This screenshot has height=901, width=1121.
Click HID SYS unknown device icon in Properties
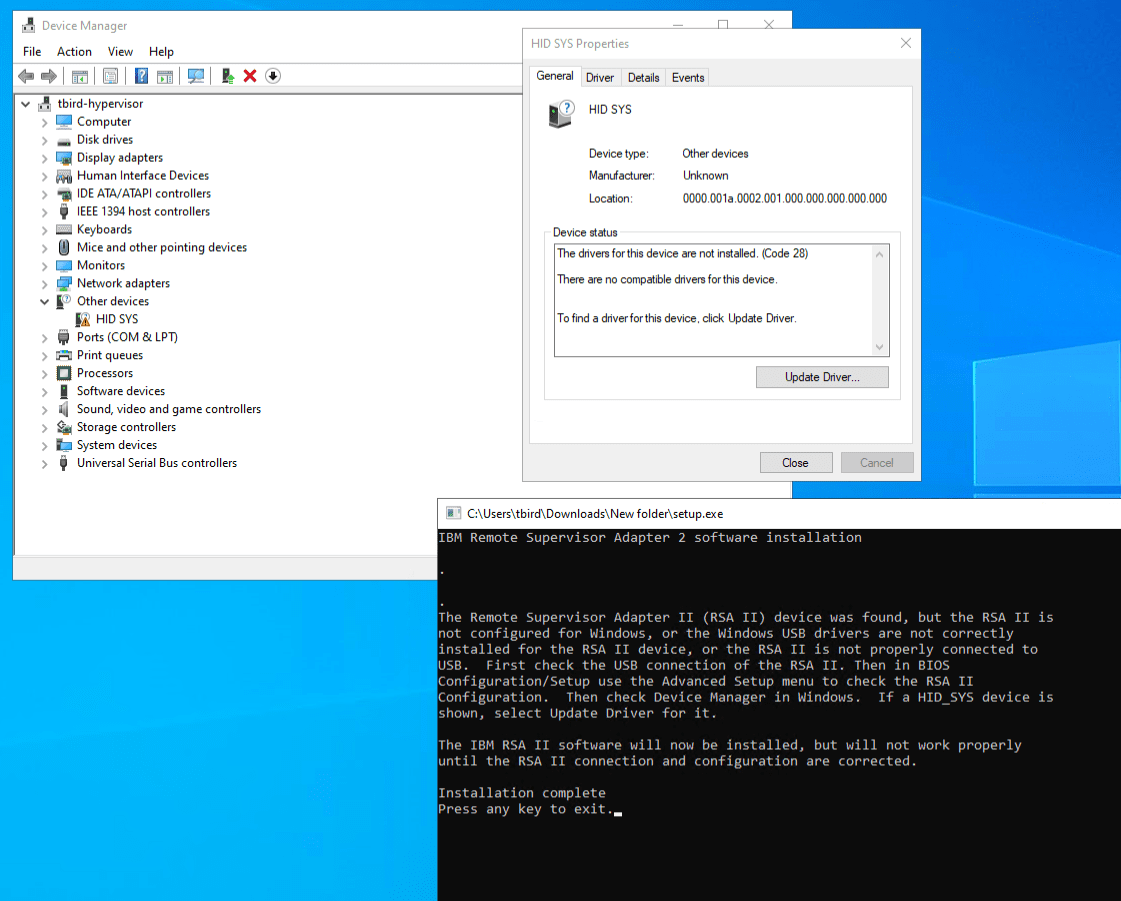tap(562, 114)
